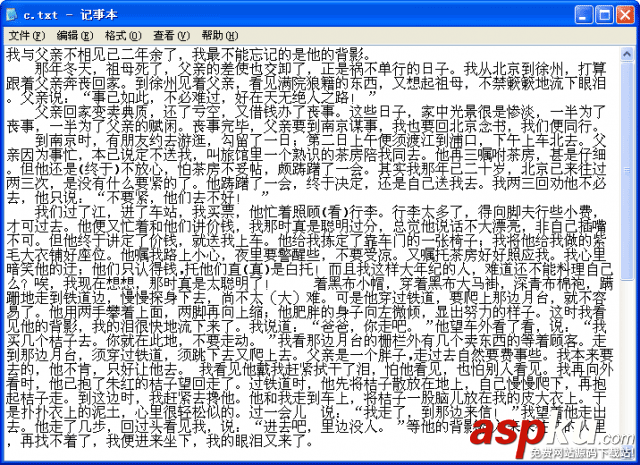Screen dimensions: 640x465
Task: Open the 查看(V) menu
Action: click(171, 36)
